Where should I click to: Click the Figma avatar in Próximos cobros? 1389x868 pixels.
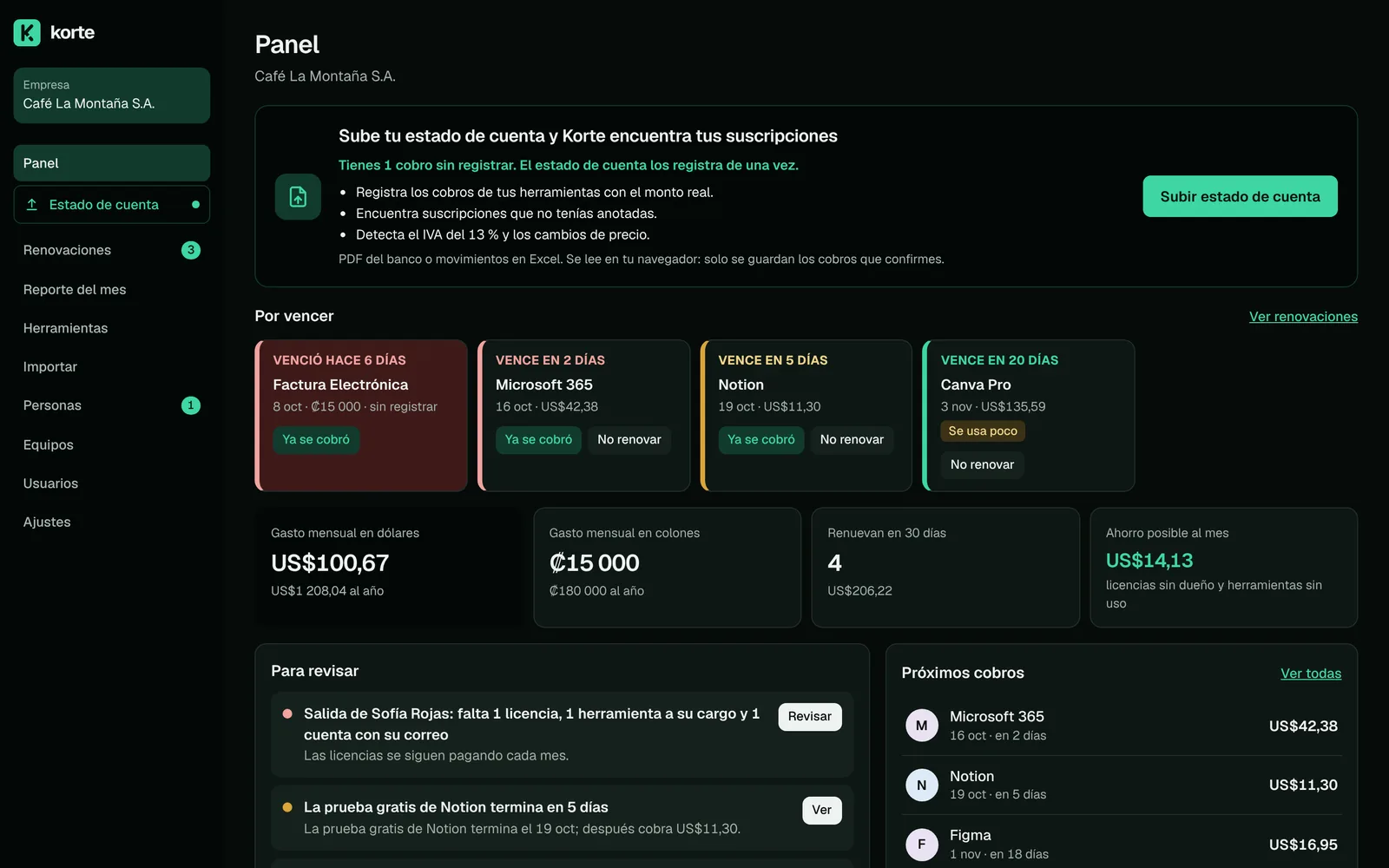921,844
